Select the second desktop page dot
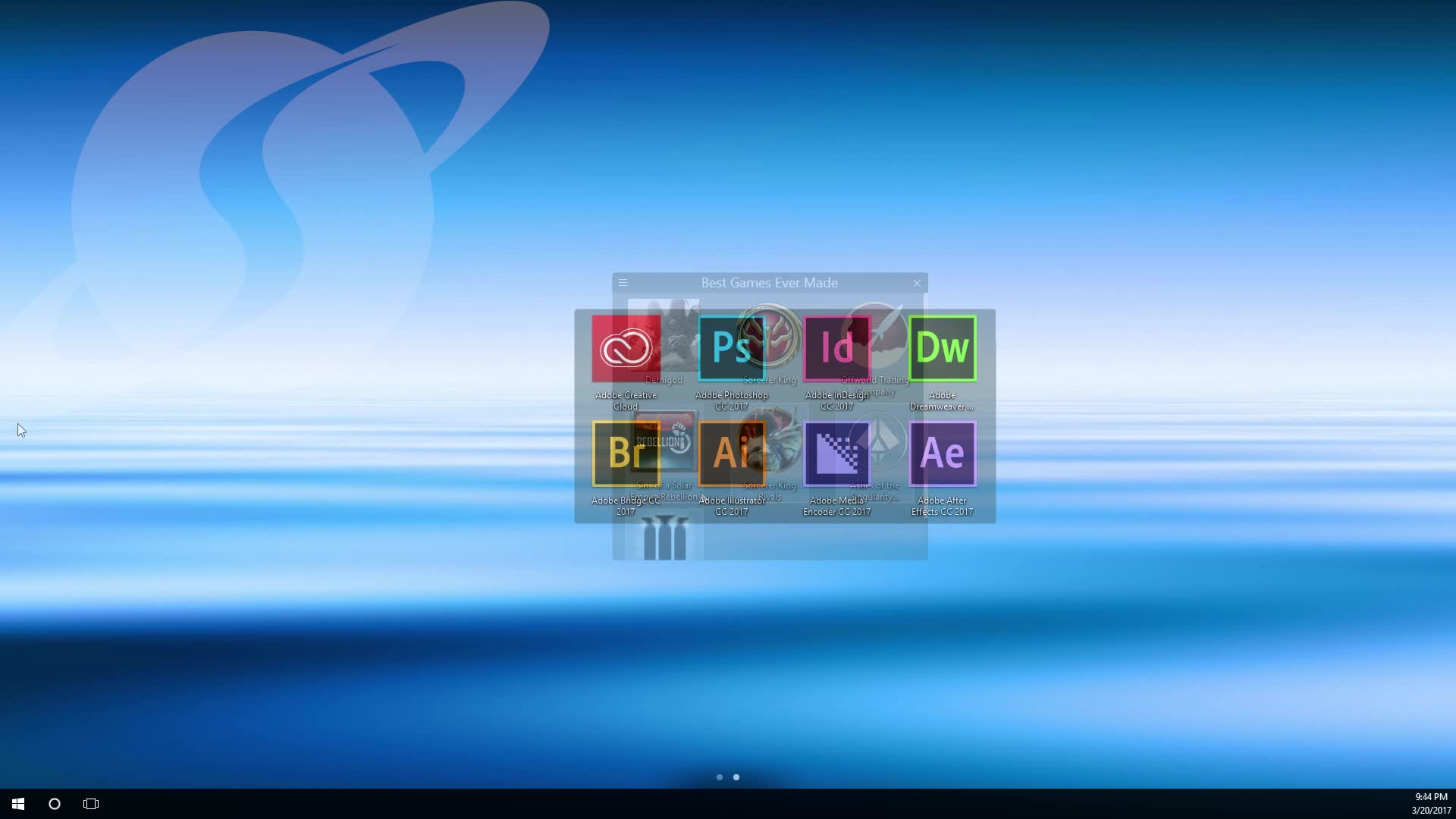1456x819 pixels. [x=736, y=777]
